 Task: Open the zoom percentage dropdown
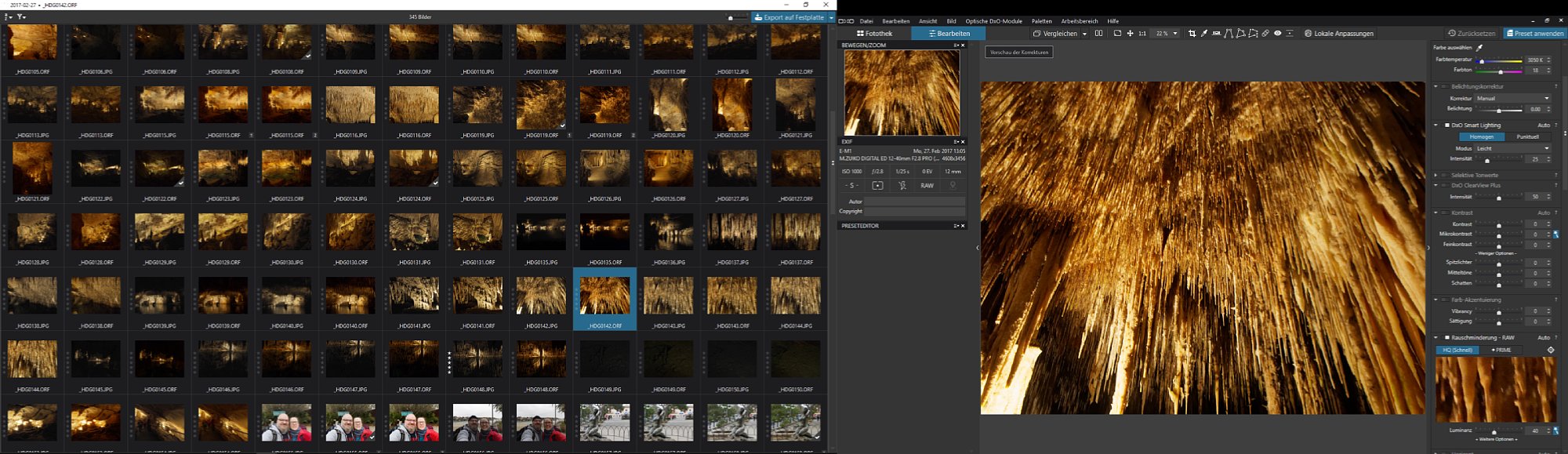coord(1175,34)
